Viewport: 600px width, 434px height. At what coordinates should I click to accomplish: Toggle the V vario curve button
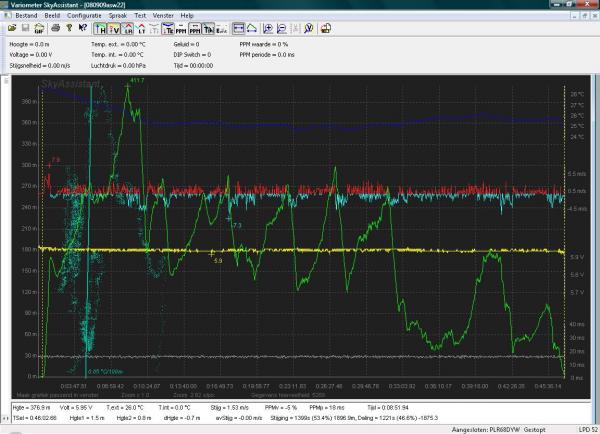pyautogui.click(x=114, y=29)
